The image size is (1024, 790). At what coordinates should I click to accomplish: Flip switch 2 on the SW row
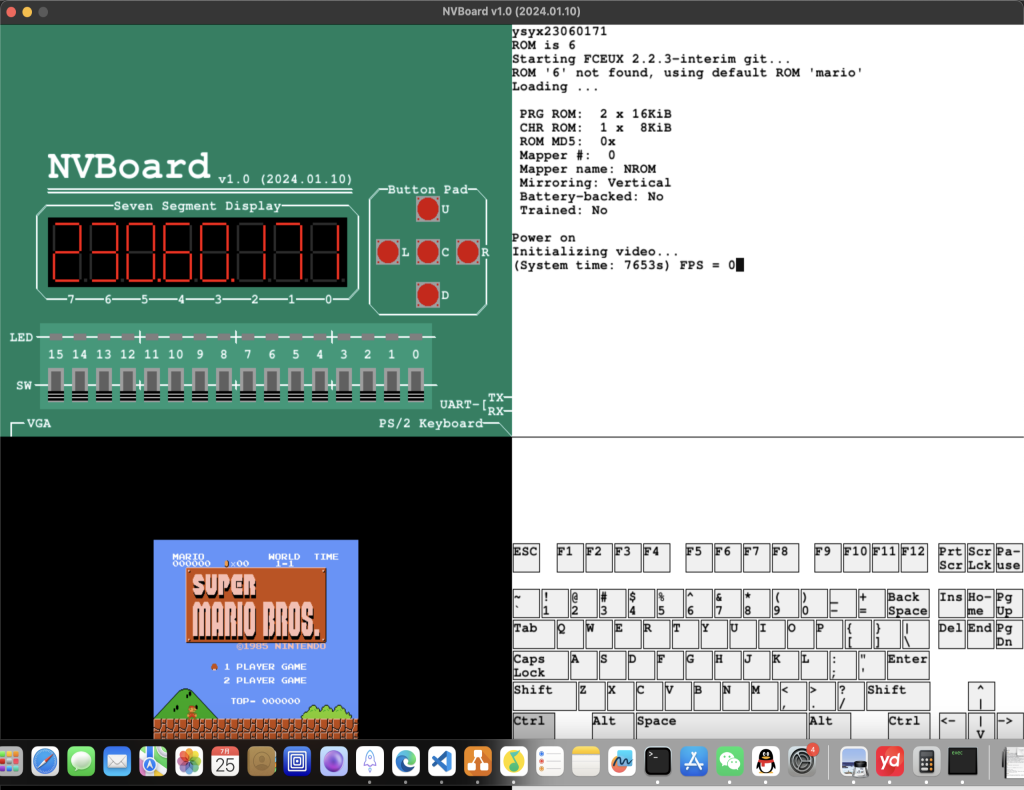click(x=368, y=385)
